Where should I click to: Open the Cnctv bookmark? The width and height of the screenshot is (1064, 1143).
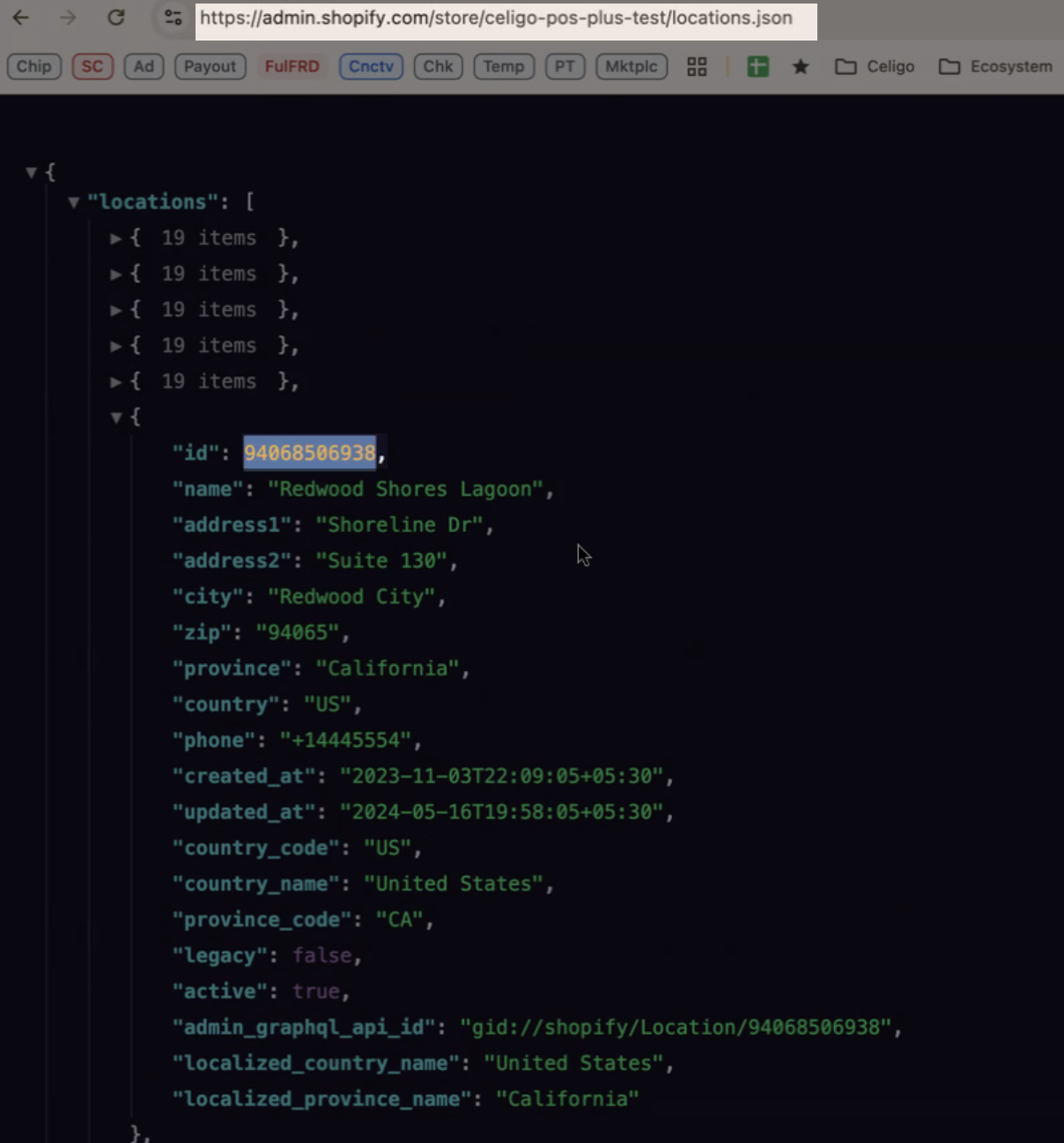[371, 67]
